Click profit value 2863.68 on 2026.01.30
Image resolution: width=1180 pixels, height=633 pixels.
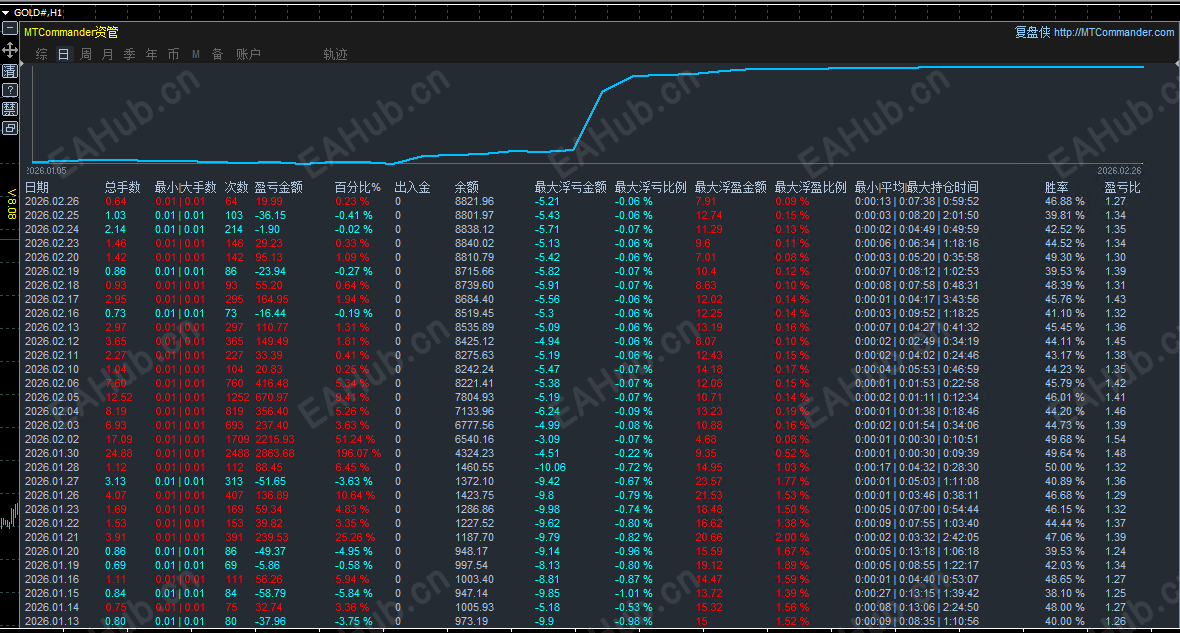(x=275, y=453)
